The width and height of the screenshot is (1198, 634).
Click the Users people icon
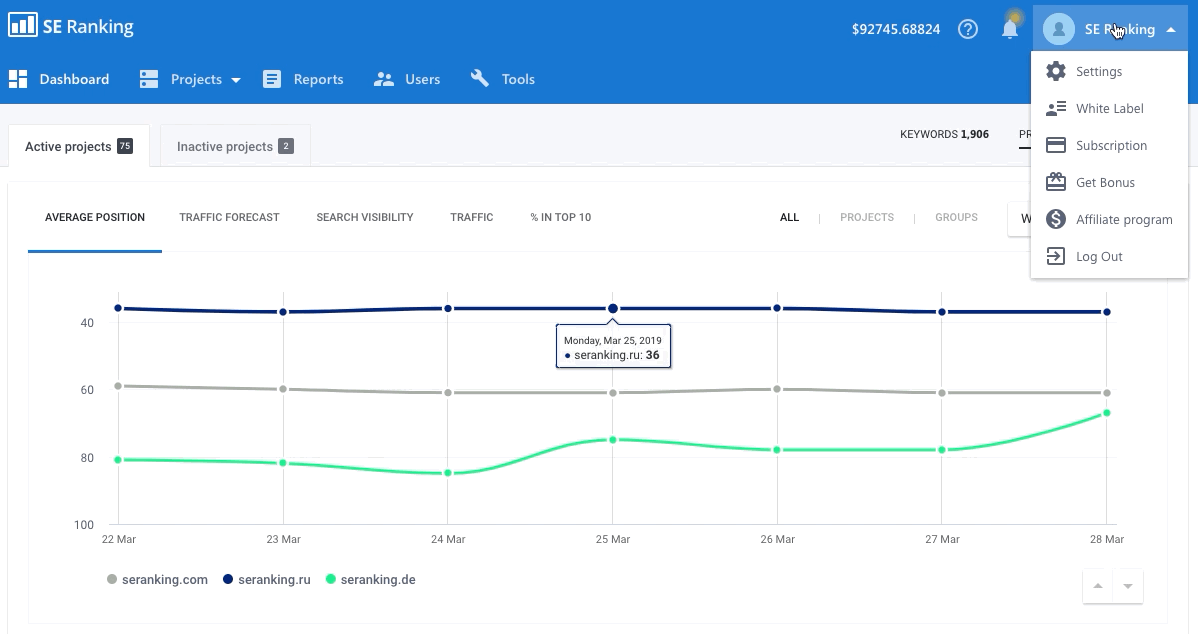coord(384,79)
